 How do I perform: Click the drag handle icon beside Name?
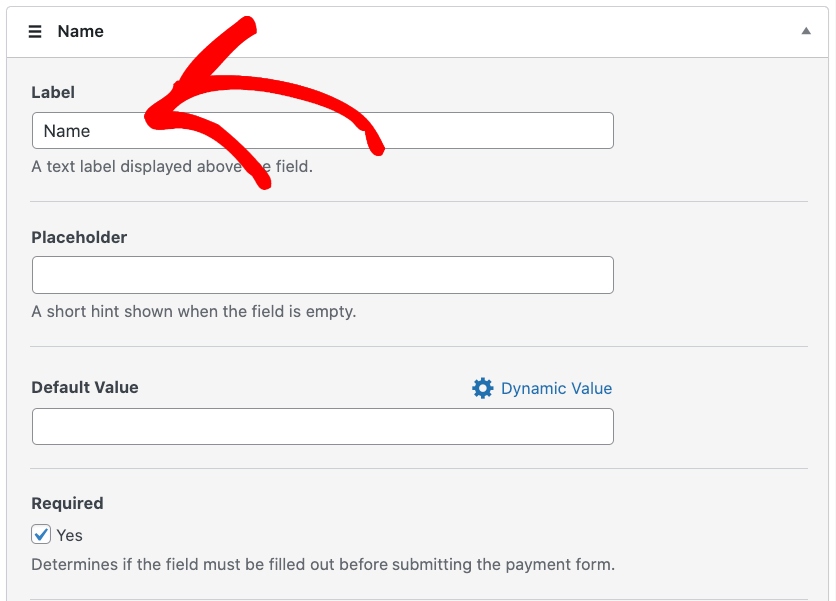pyautogui.click(x=35, y=32)
